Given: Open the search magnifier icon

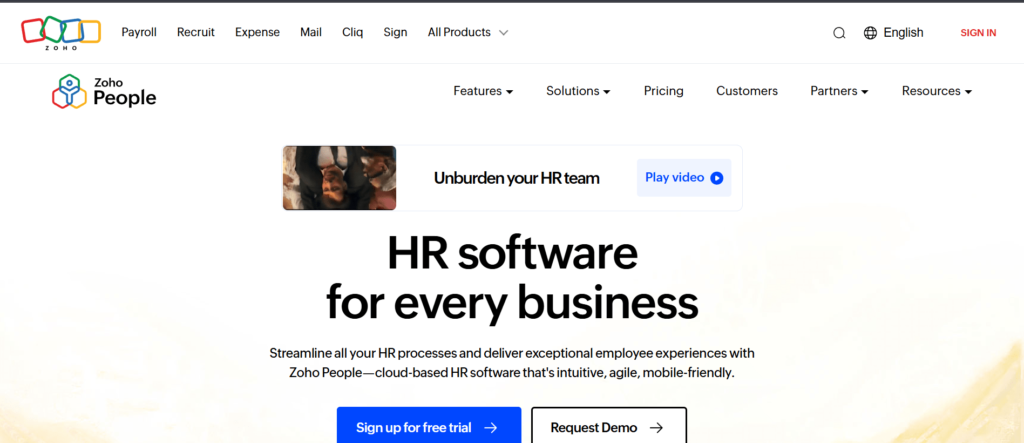Looking at the screenshot, I should pos(839,33).
